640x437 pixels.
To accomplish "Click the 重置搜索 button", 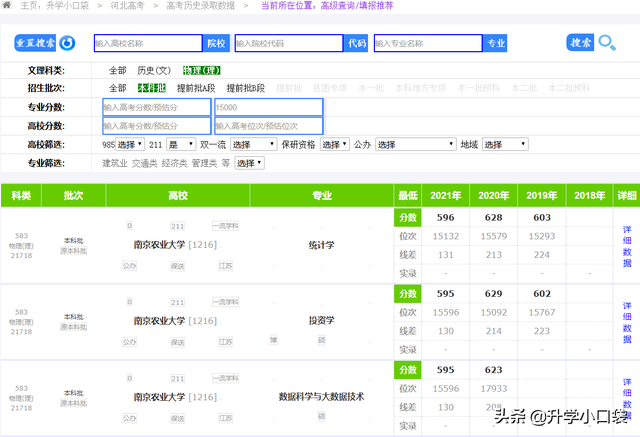I will point(35,43).
